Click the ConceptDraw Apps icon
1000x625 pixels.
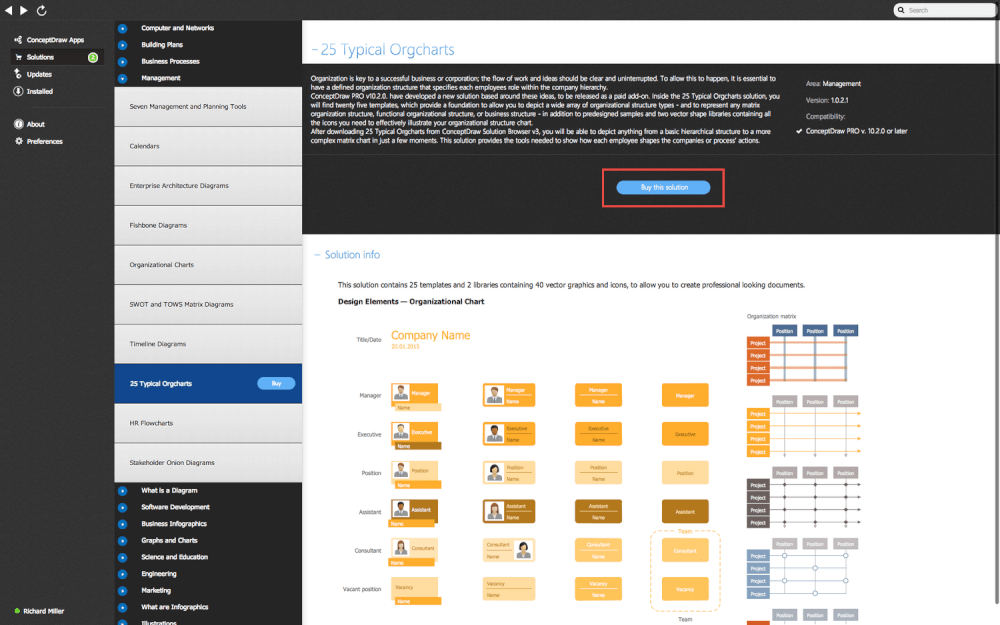pos(18,40)
